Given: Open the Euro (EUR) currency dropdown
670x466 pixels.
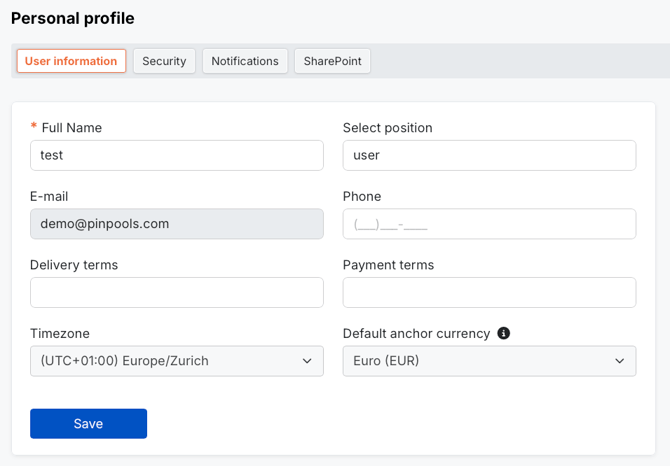Looking at the screenshot, I should [x=489, y=361].
